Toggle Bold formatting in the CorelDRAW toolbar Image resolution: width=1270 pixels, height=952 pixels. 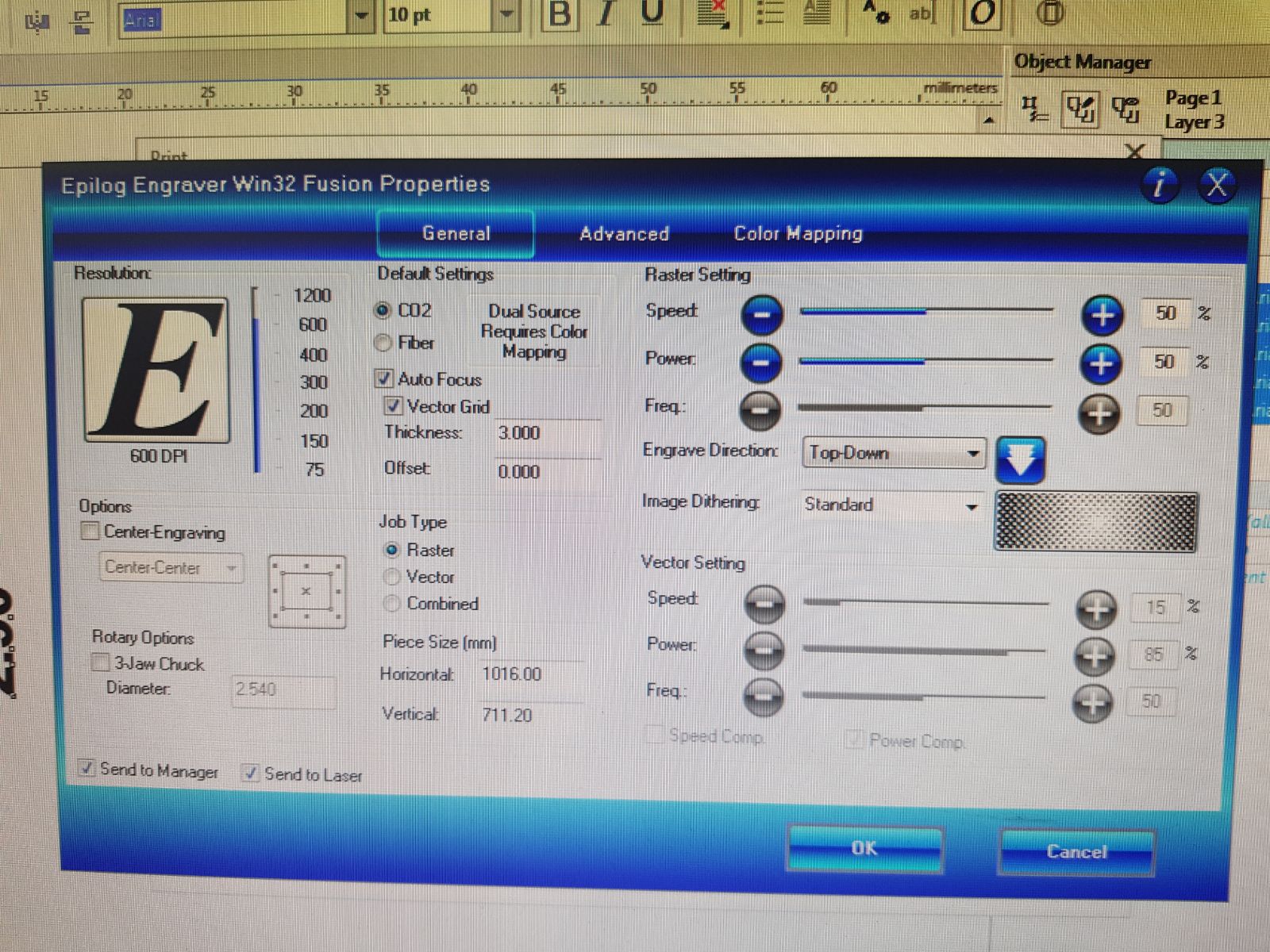tap(560, 14)
